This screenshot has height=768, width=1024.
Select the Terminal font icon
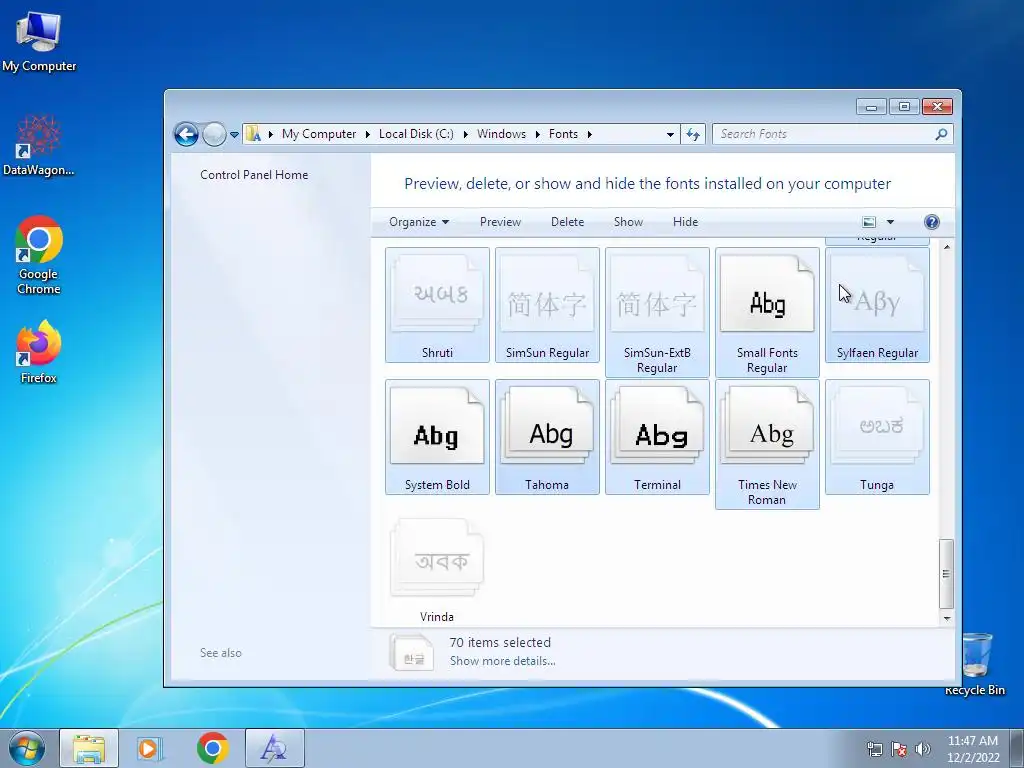pyautogui.click(x=657, y=437)
